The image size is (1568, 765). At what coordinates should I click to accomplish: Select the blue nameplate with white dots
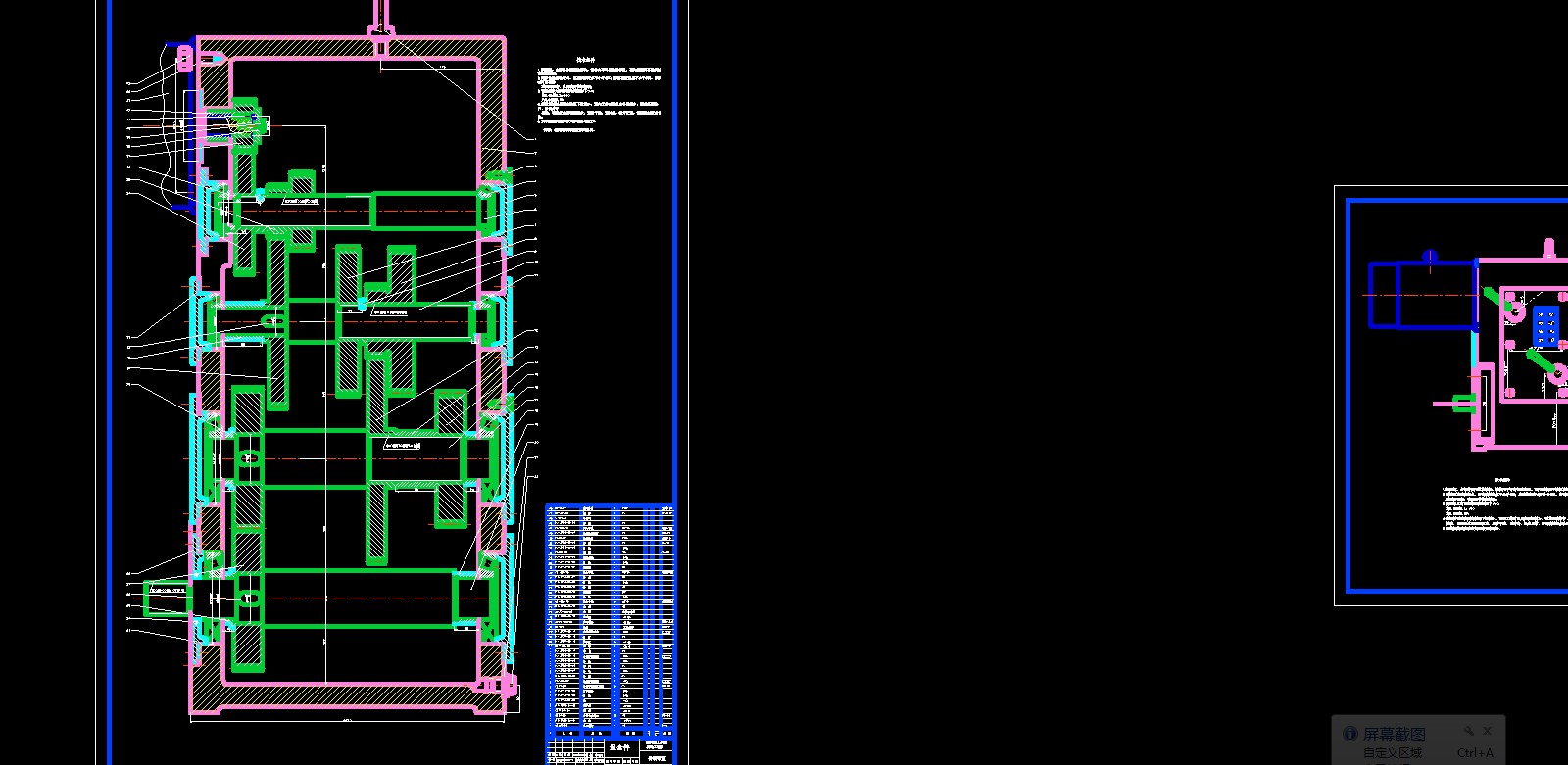point(1545,326)
